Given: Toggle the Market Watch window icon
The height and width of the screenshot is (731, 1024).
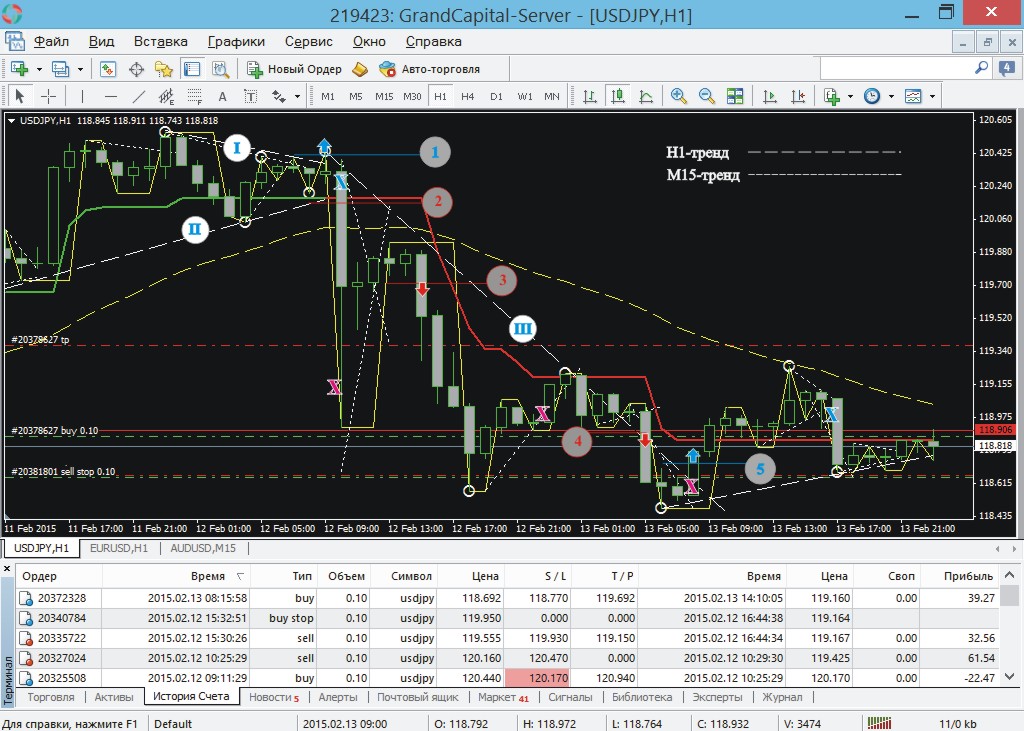Looking at the screenshot, I should [x=108, y=69].
